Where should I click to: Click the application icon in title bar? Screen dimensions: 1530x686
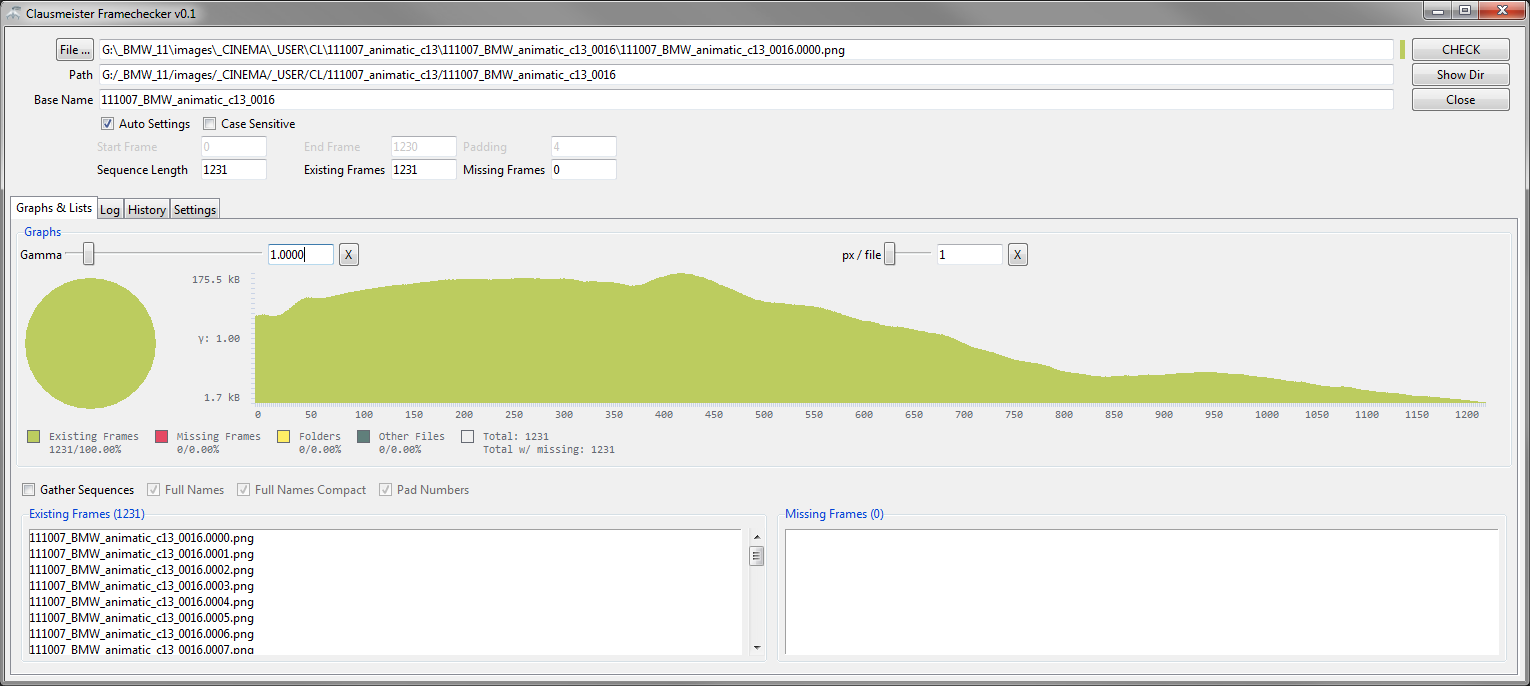[14, 12]
